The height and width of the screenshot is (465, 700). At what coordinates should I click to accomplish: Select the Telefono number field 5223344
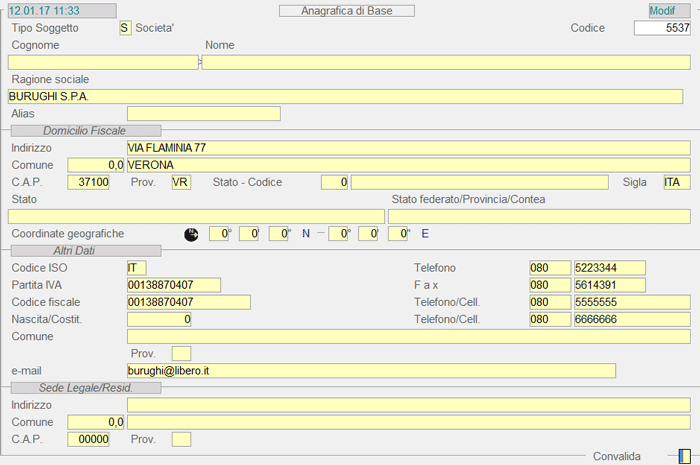click(x=609, y=268)
